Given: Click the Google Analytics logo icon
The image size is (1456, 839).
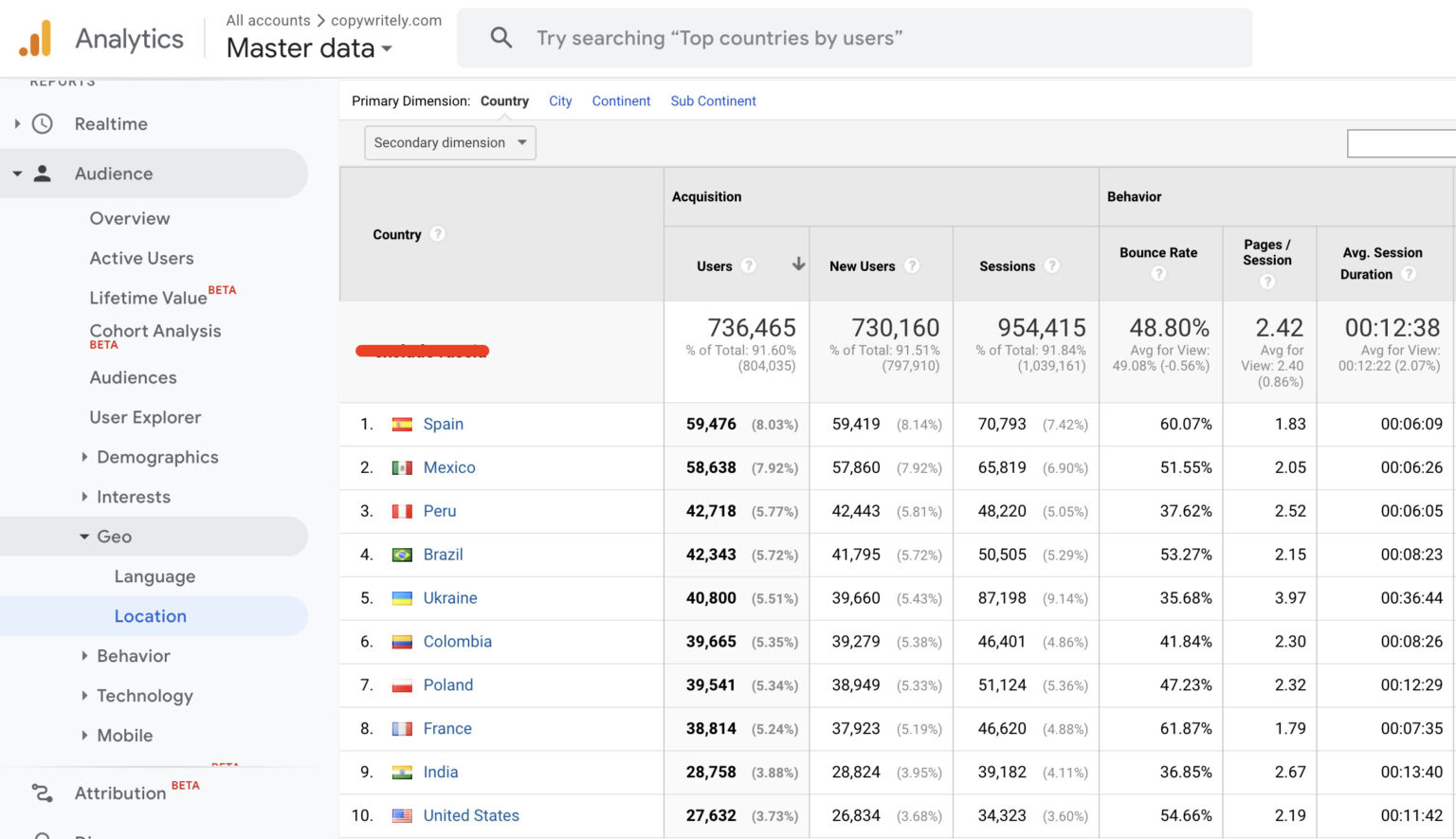Looking at the screenshot, I should coord(36,39).
